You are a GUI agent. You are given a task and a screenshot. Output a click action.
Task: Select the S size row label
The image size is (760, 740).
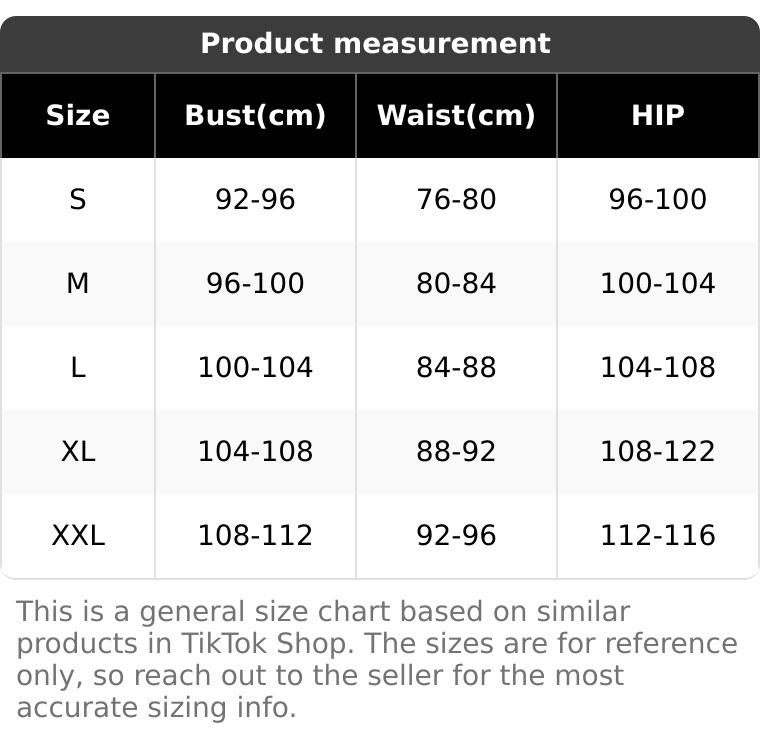78,200
